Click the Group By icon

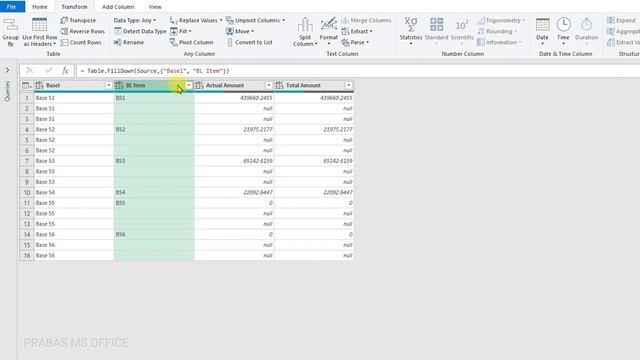click(x=11, y=25)
